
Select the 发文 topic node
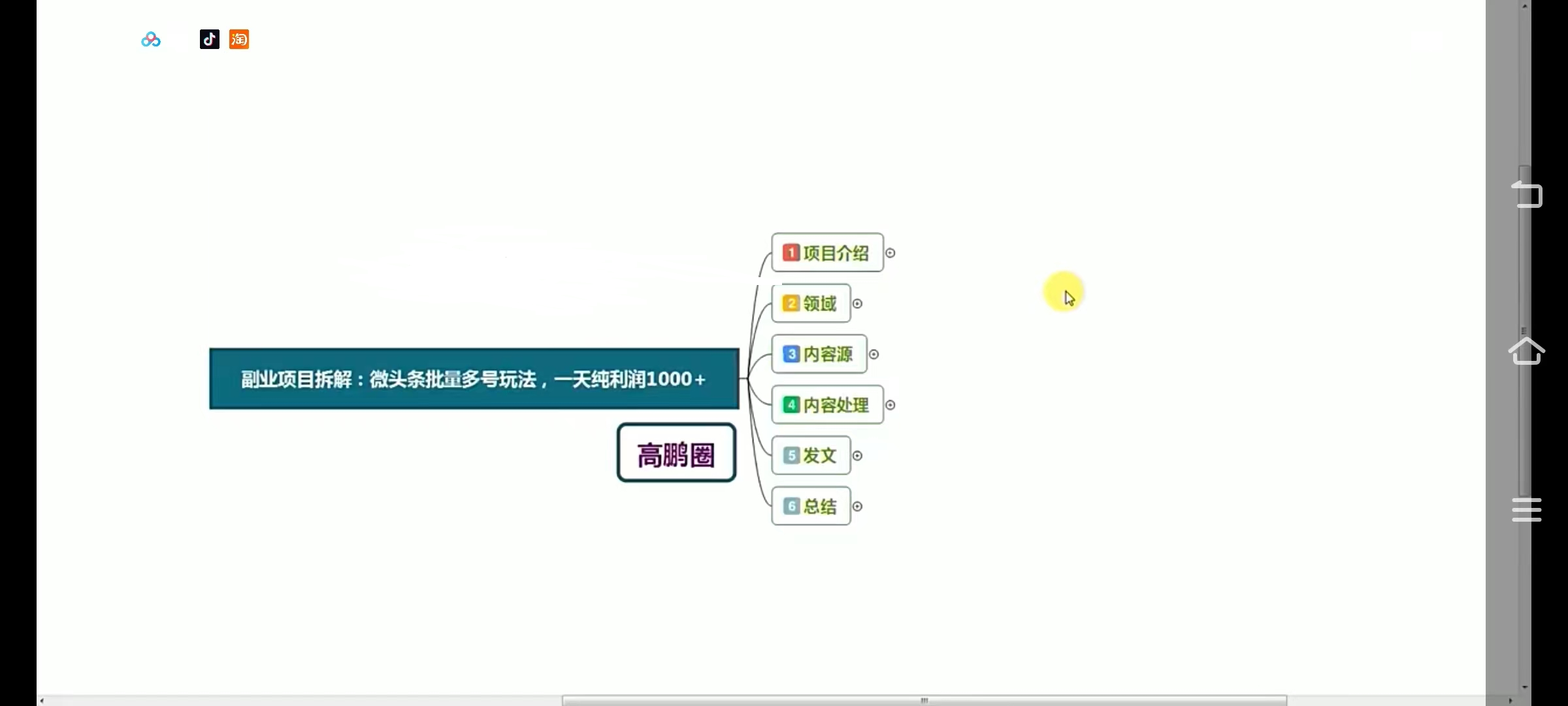[x=811, y=455]
